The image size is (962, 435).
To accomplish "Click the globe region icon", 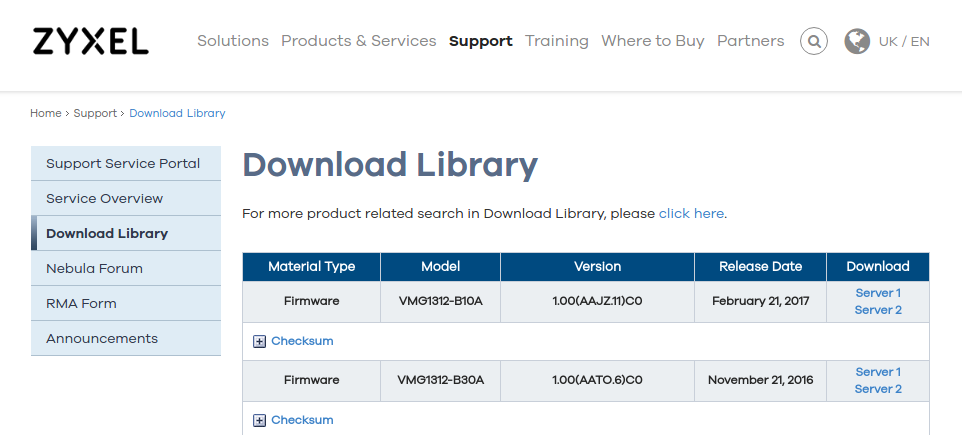I will click(x=857, y=41).
